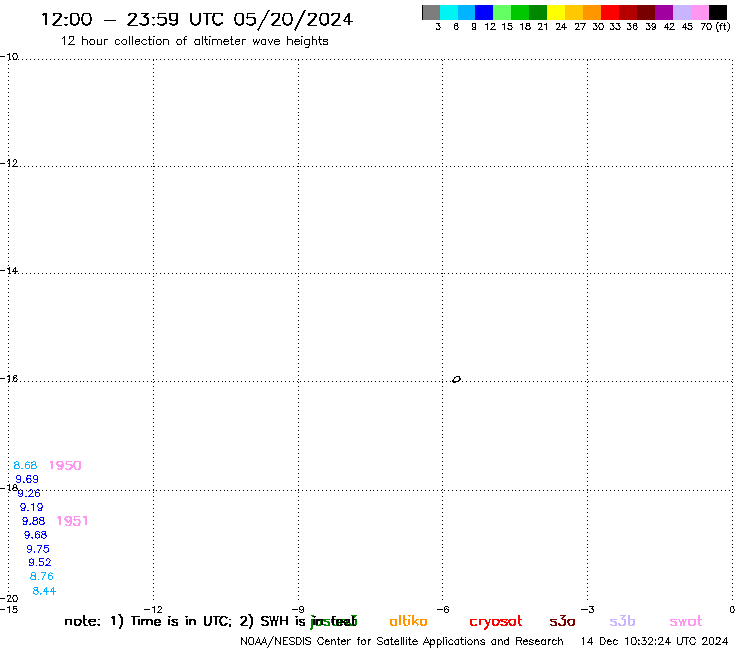This screenshot has width=740, height=650.
Task: Select the -3 longitude axis label
Action: 588,609
